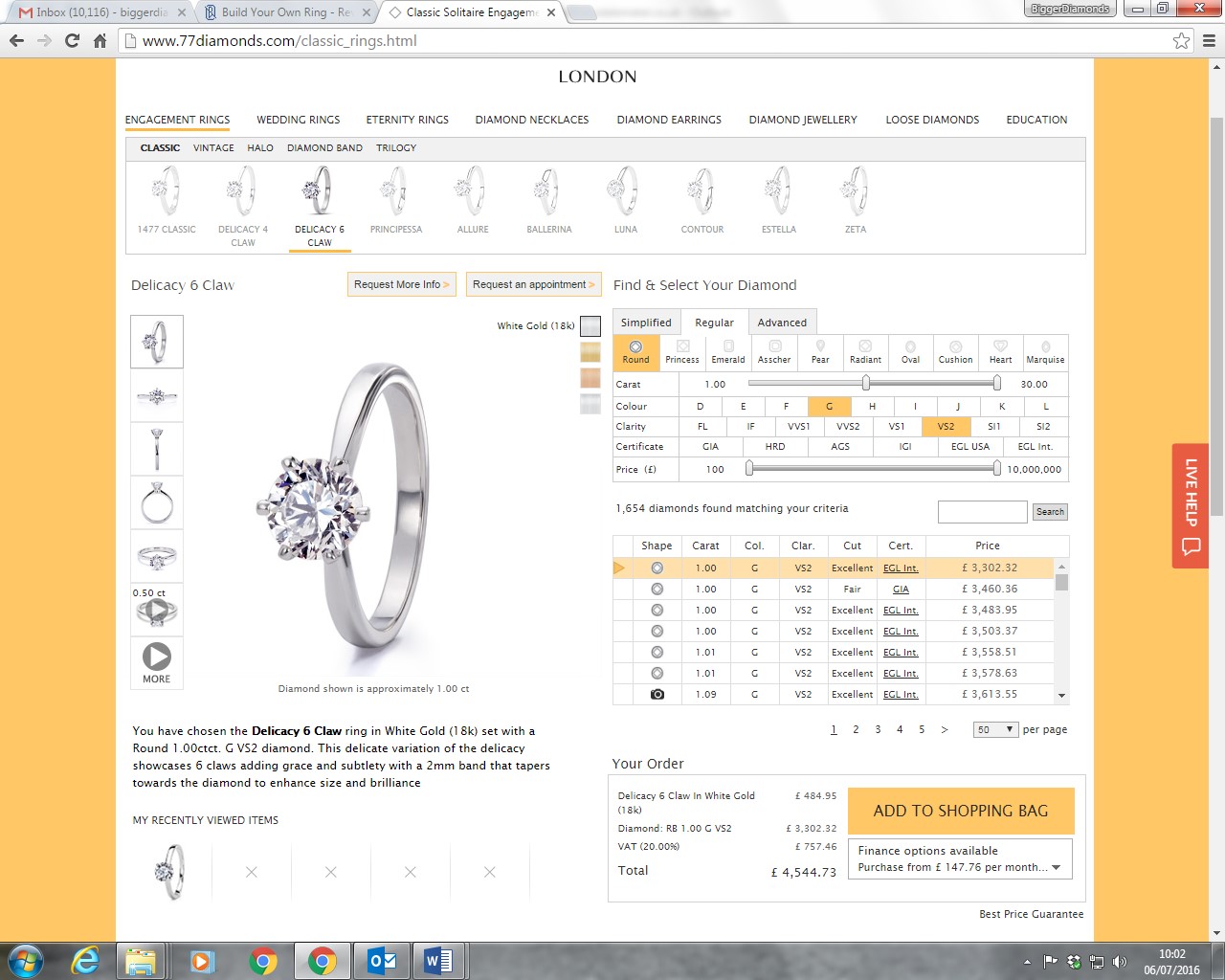
Task: Open the Best Price Guarantee link
Action: 1032,914
